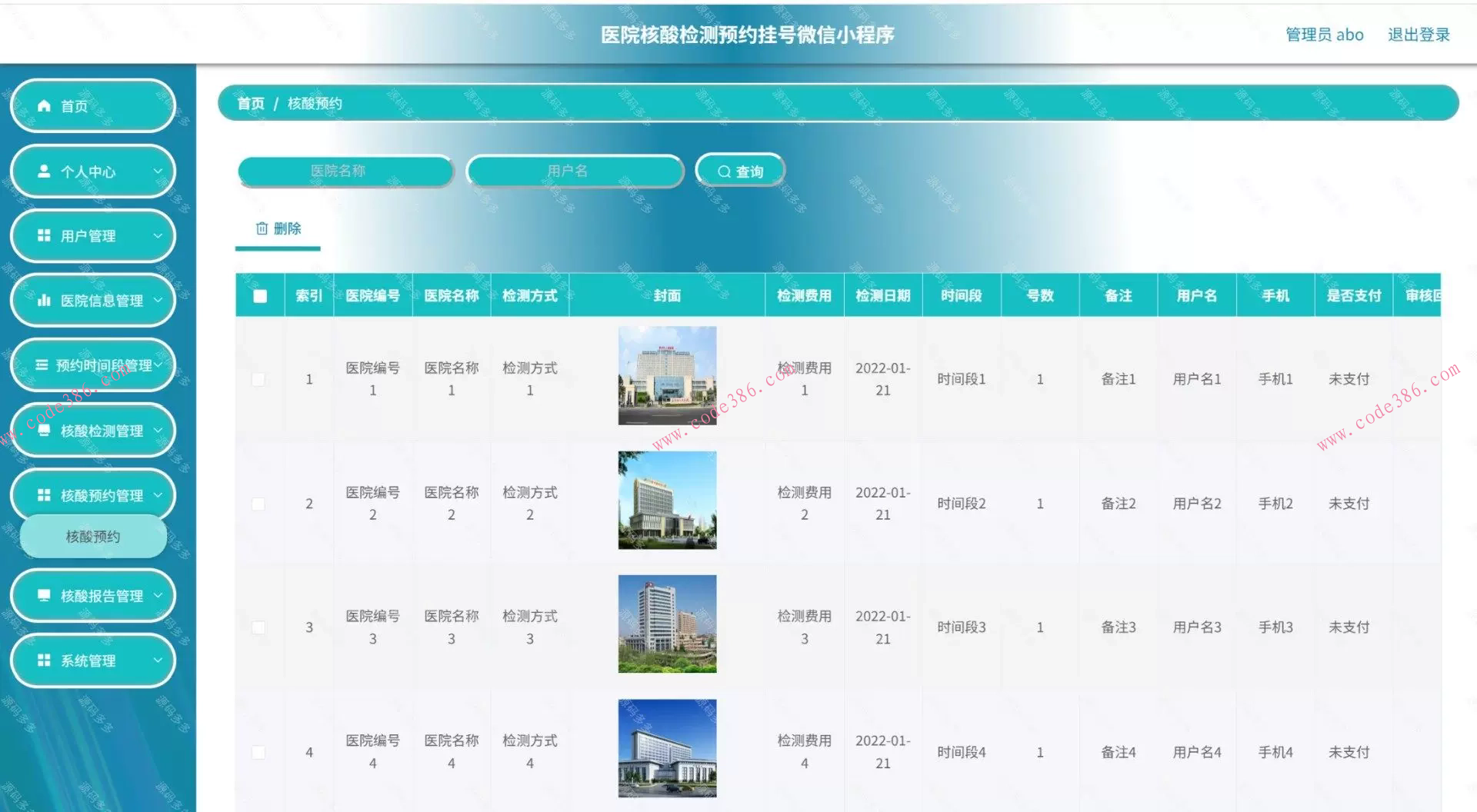Expand the 核酸报告管理 chevron

pos(158,595)
